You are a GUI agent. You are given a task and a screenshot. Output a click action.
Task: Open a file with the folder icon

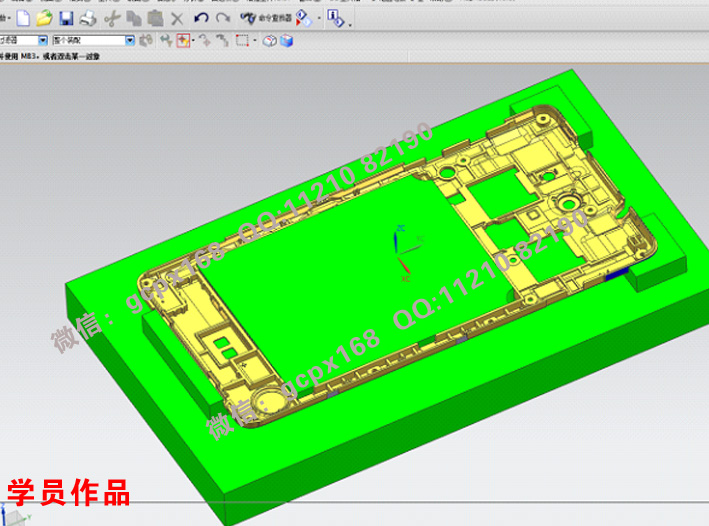tap(44, 18)
